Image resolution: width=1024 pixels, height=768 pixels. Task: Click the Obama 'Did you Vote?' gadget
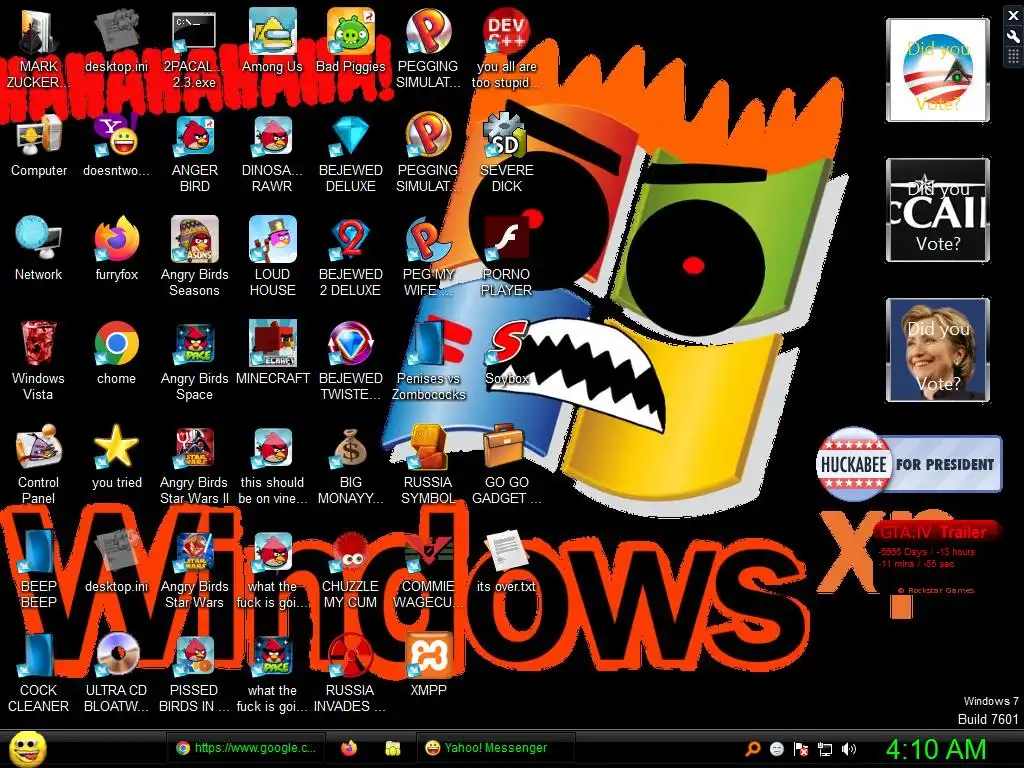click(x=938, y=70)
